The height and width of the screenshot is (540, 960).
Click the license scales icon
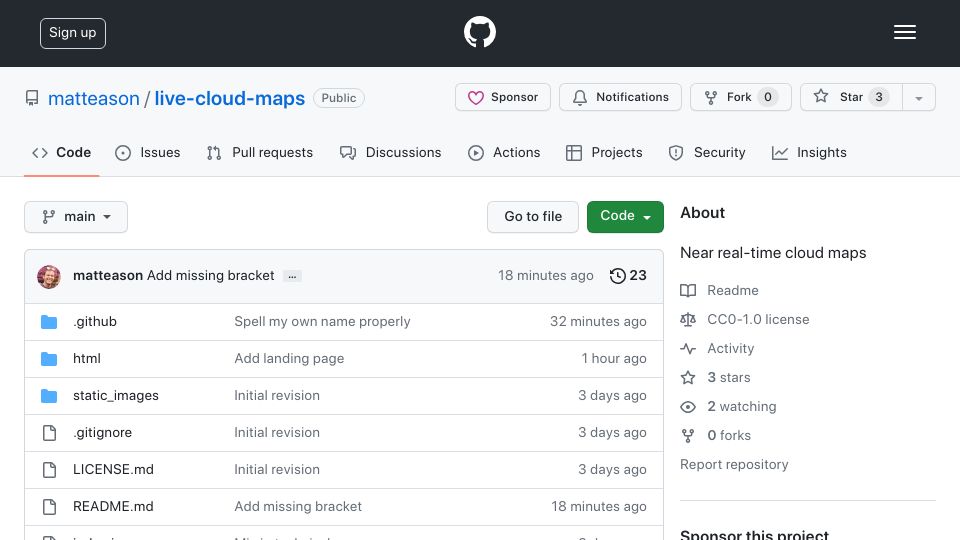pyautogui.click(x=688, y=320)
